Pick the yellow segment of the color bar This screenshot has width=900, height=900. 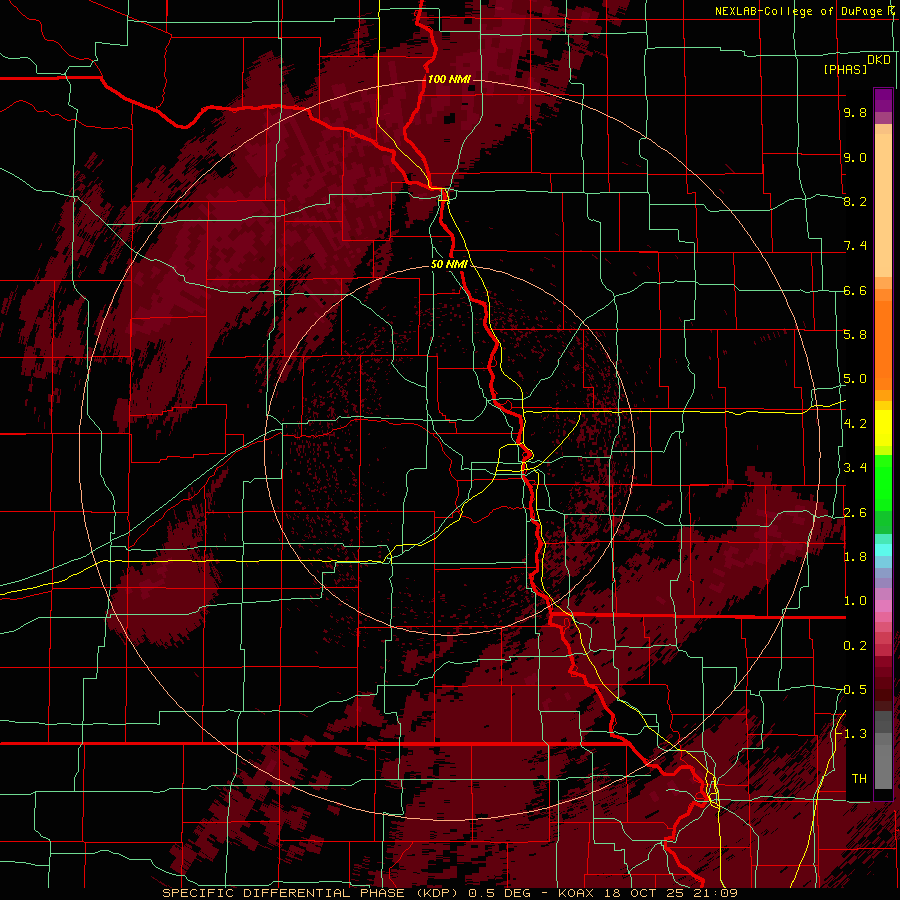coord(883,428)
